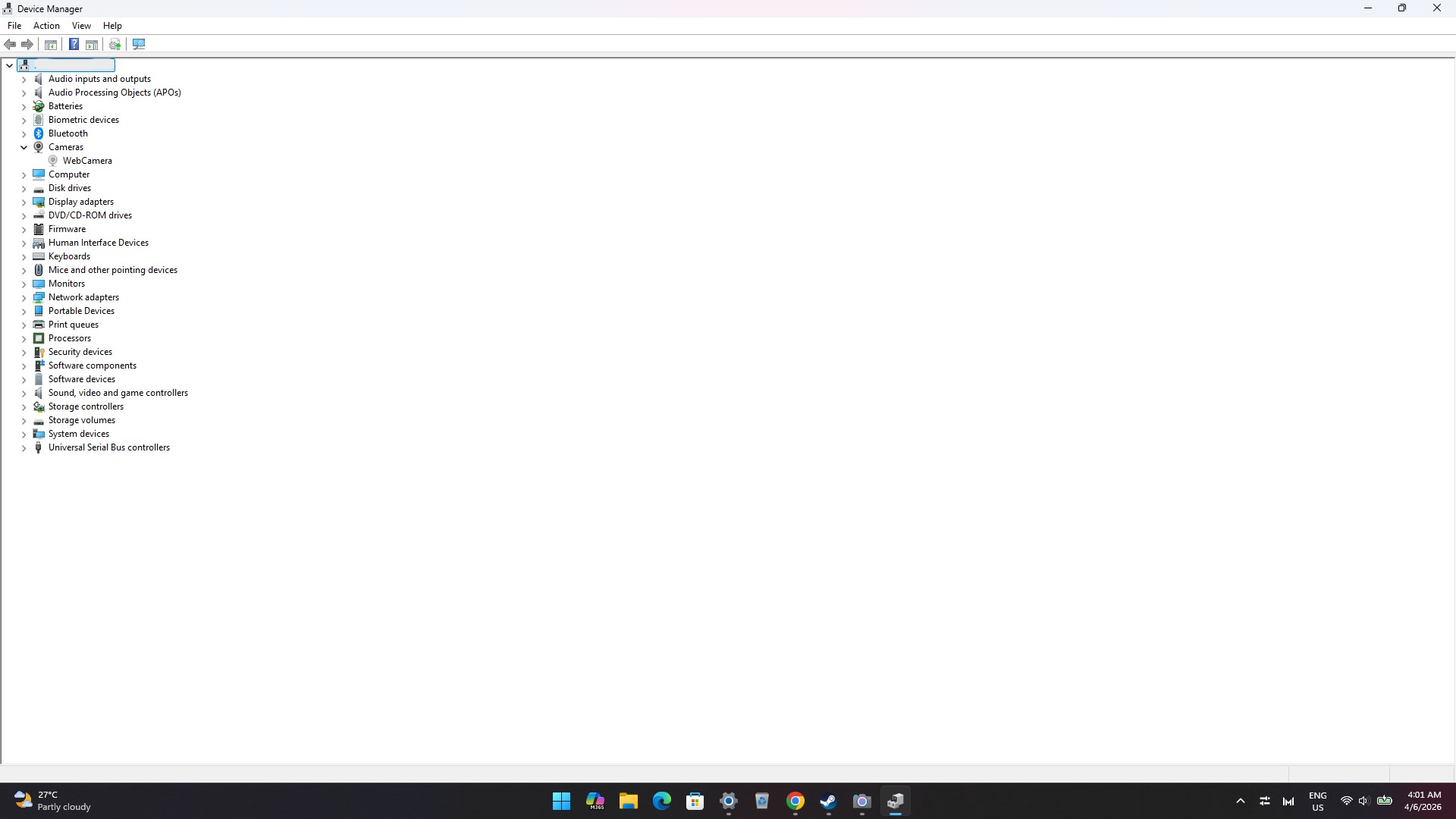The image size is (1456, 819).
Task: Expand Display adapters node
Action: 24,202
